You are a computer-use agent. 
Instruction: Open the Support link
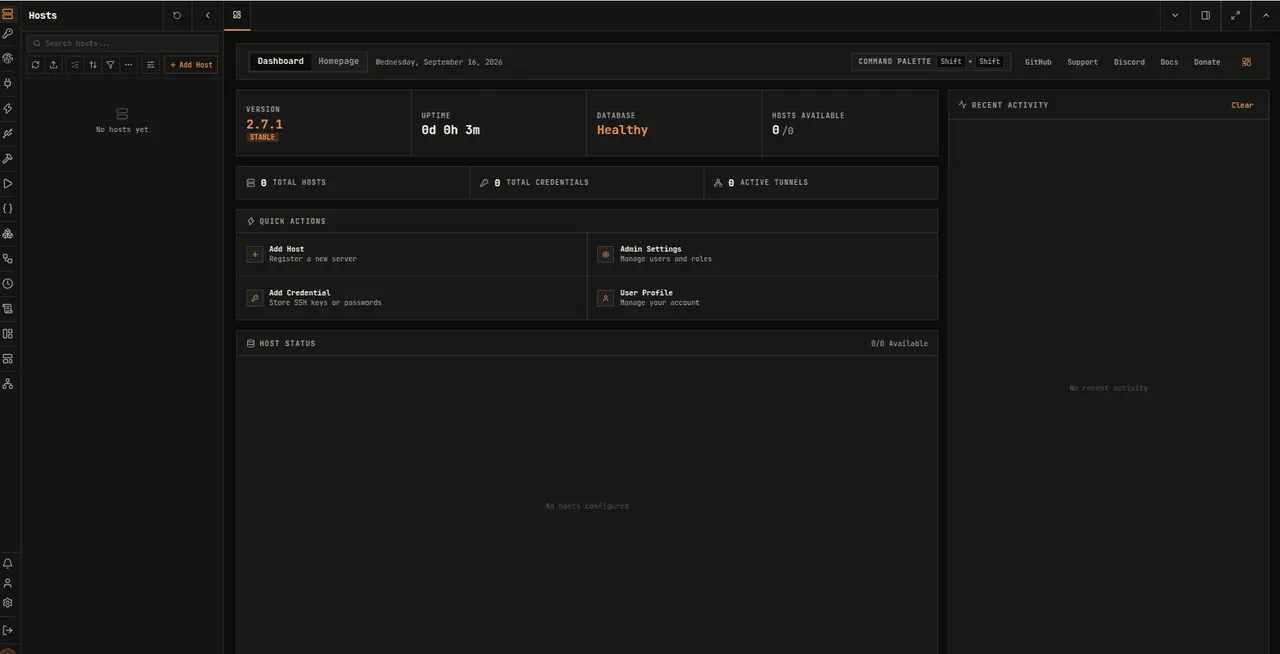tap(1082, 62)
